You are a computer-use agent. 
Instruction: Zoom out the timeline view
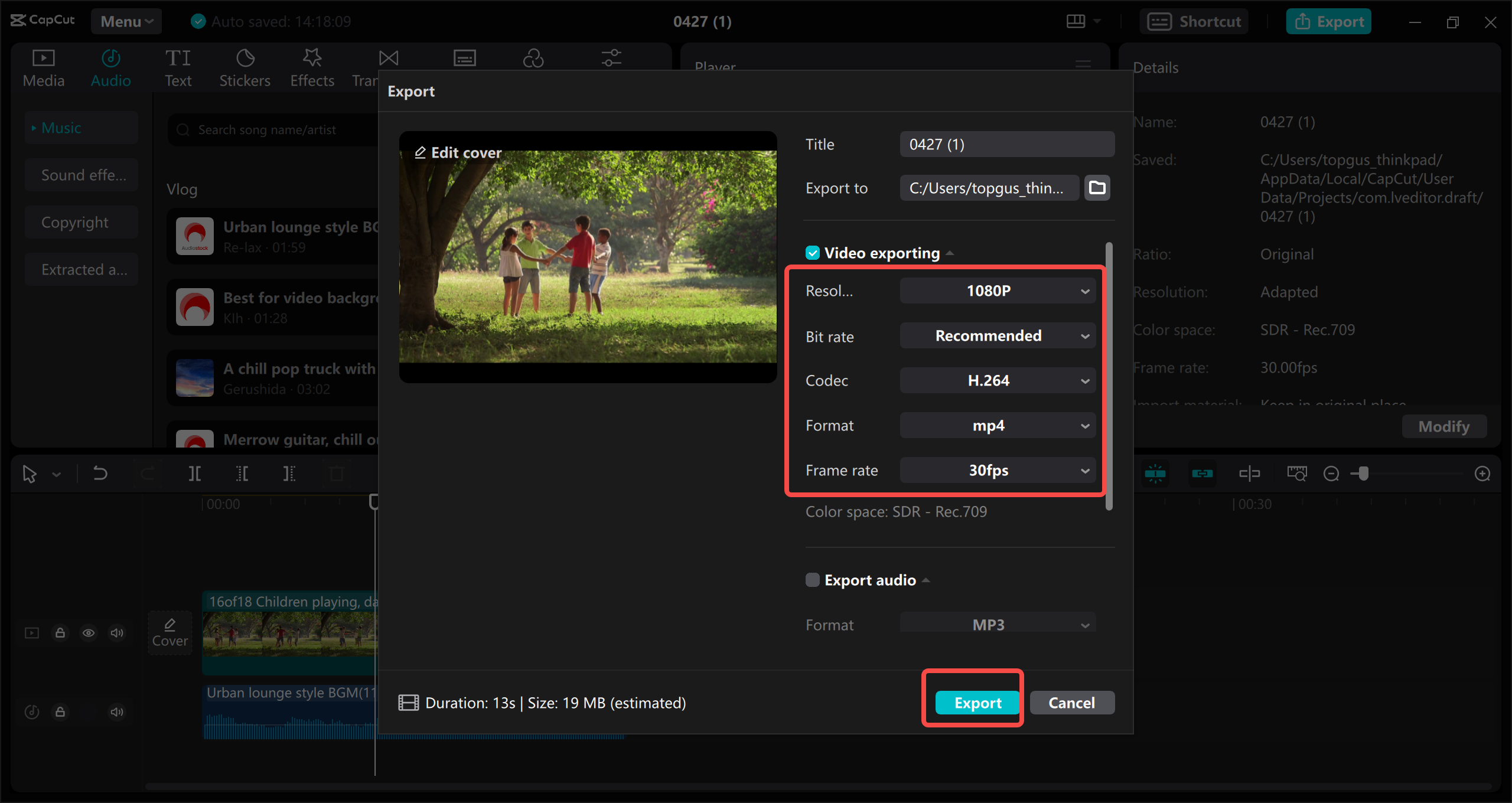(1332, 473)
